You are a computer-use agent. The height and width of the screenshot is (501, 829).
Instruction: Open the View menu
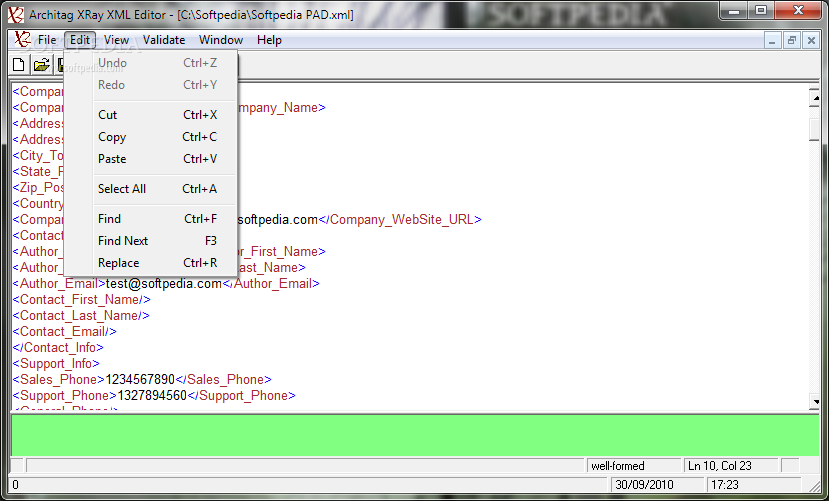[116, 40]
